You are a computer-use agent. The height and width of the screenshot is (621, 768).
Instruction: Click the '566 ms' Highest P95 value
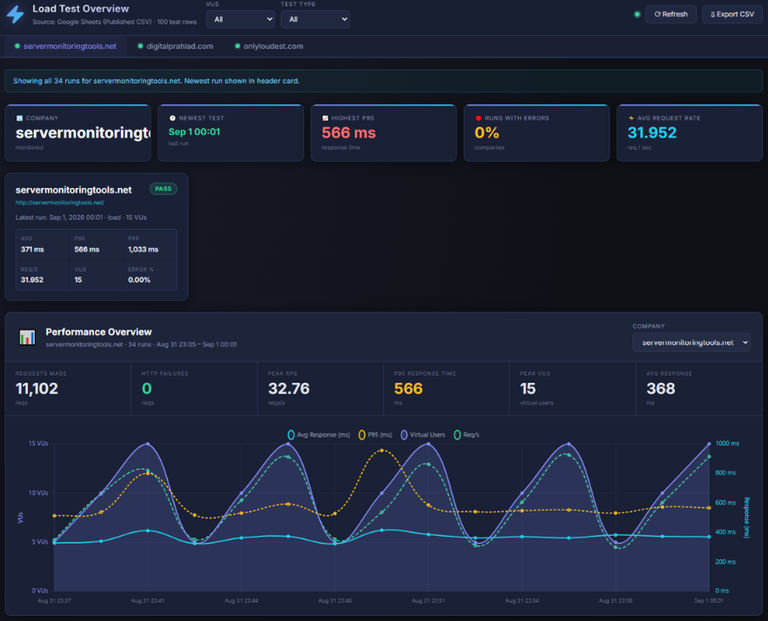tap(349, 133)
